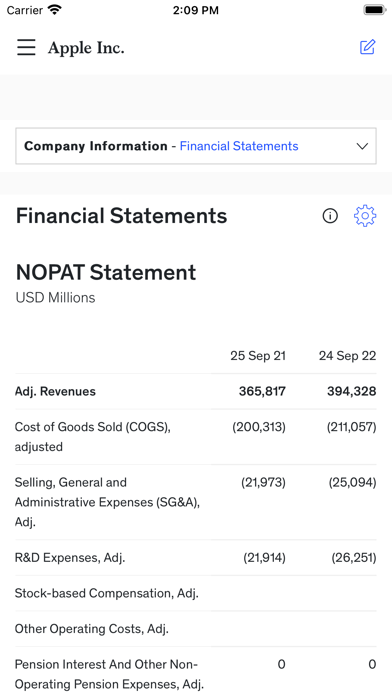The width and height of the screenshot is (392, 696).
Task: Select the Other Operating Costs, Adj. row
Action: (196, 629)
